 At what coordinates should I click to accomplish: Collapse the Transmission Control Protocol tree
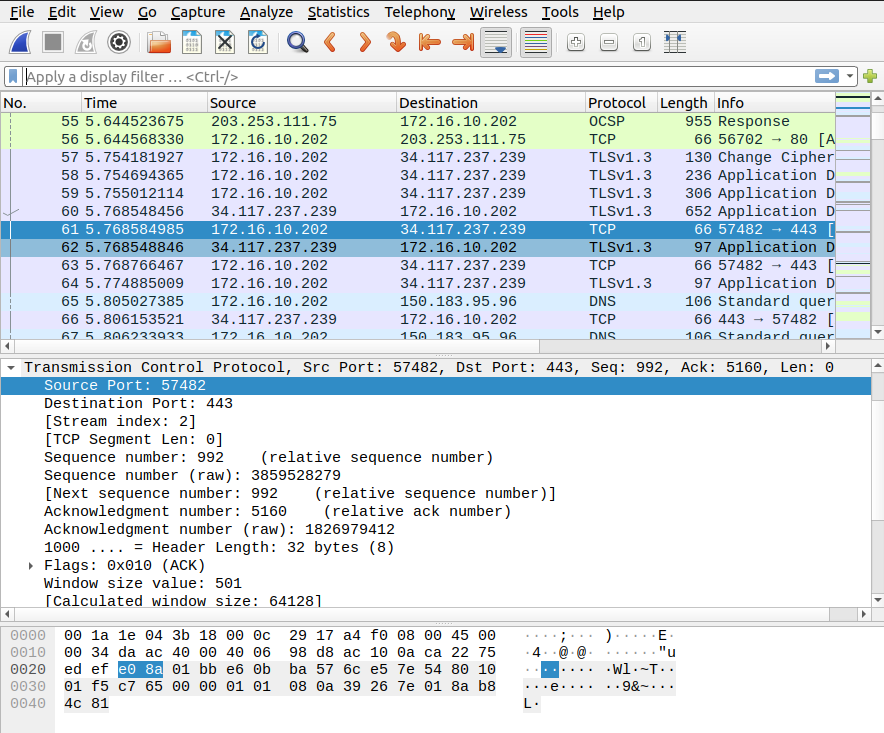[x=11, y=368]
